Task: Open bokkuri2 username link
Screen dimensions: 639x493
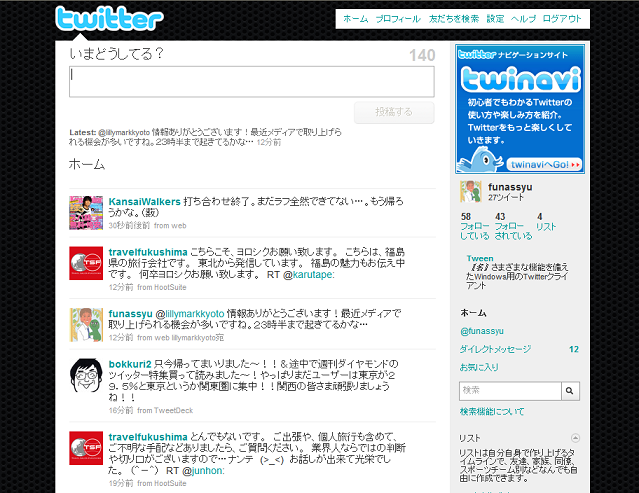Action: pos(130,364)
